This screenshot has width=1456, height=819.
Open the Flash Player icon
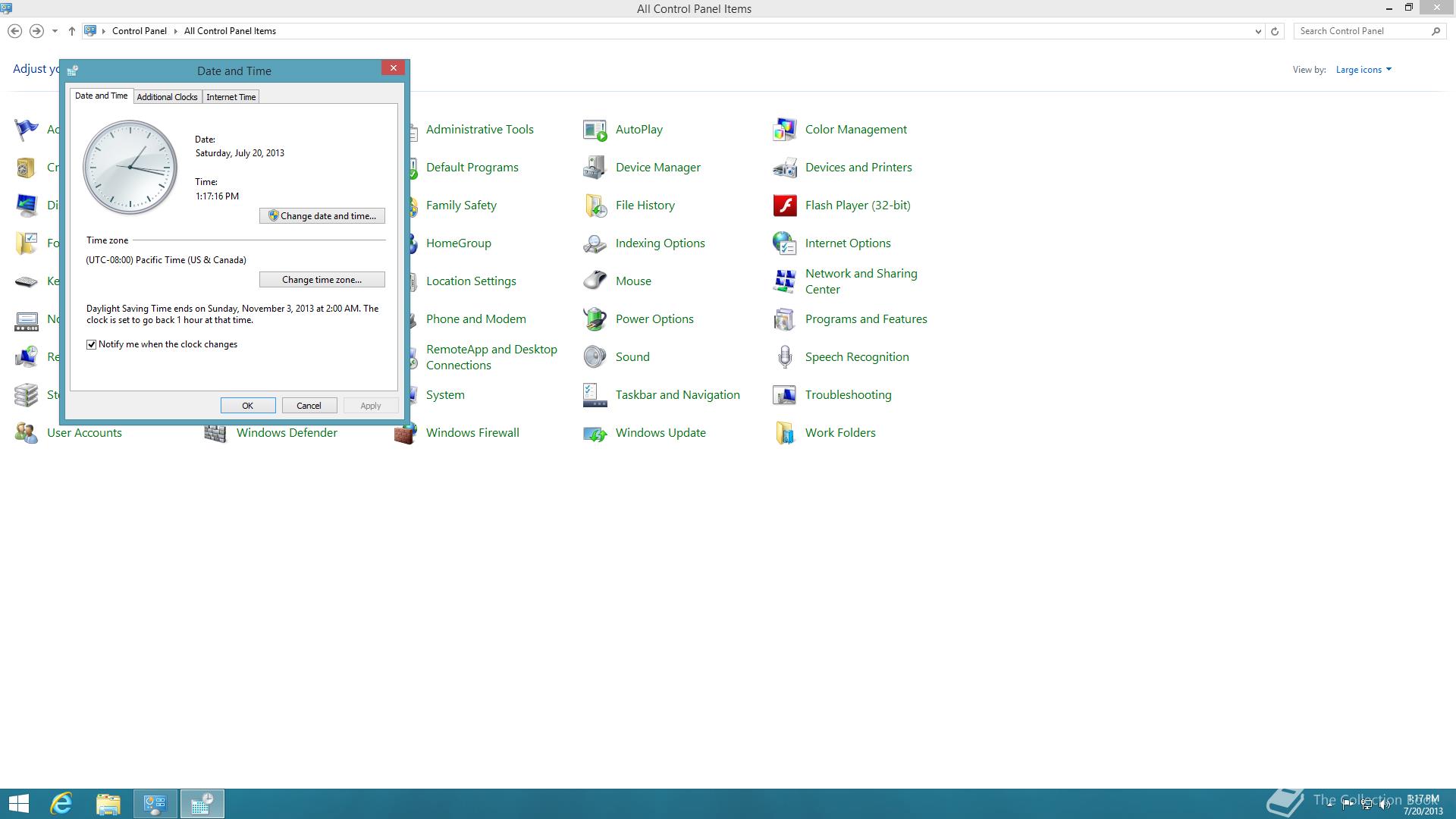point(784,206)
